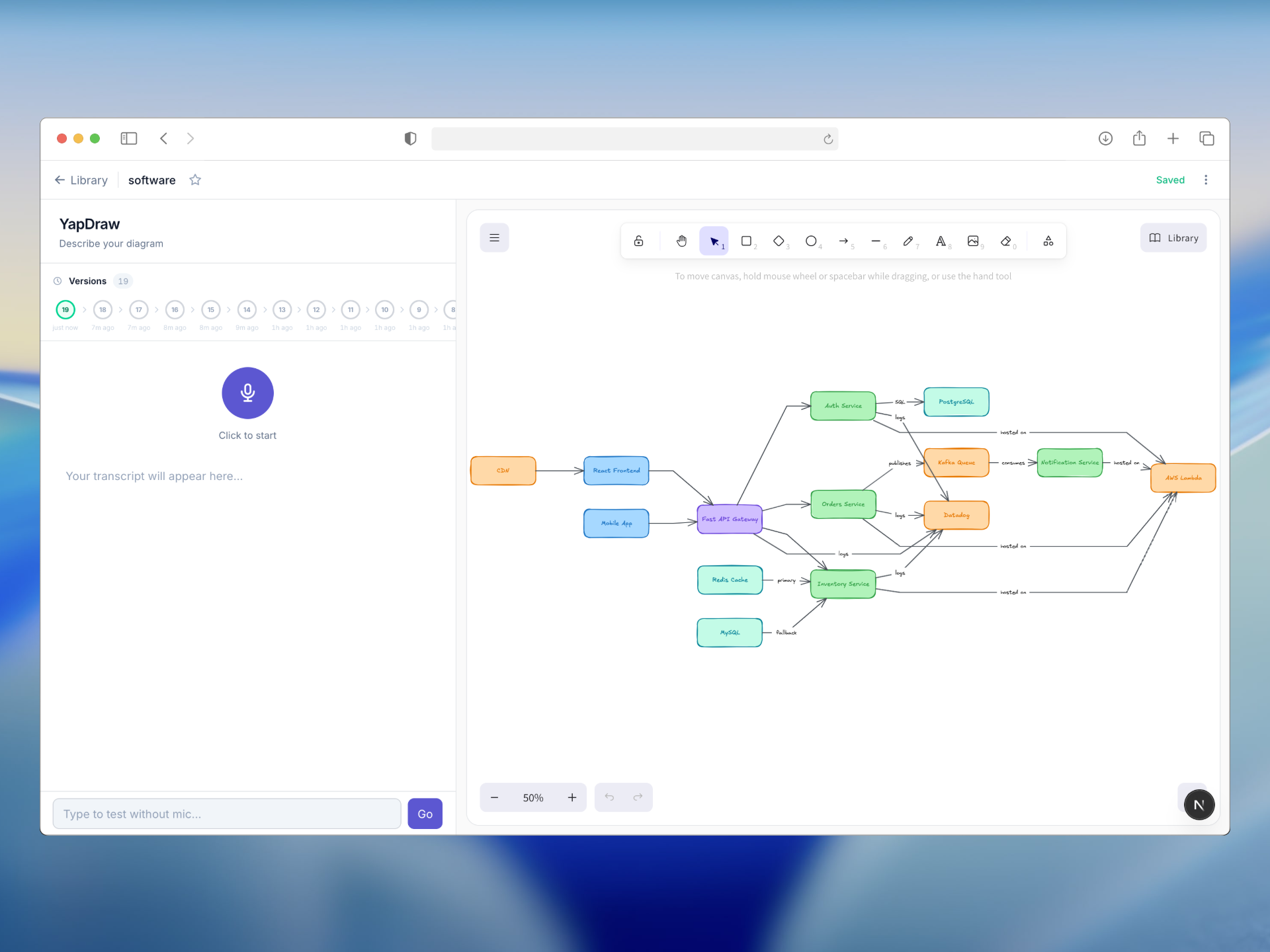Zoom in with the plus button
The width and height of the screenshot is (1270, 952).
[x=572, y=797]
